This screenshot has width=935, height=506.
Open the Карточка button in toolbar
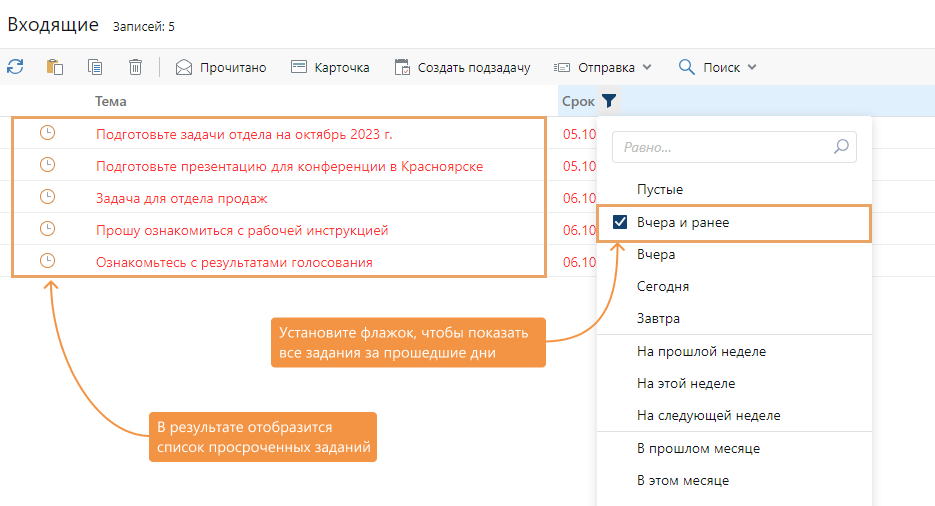tap(330, 67)
